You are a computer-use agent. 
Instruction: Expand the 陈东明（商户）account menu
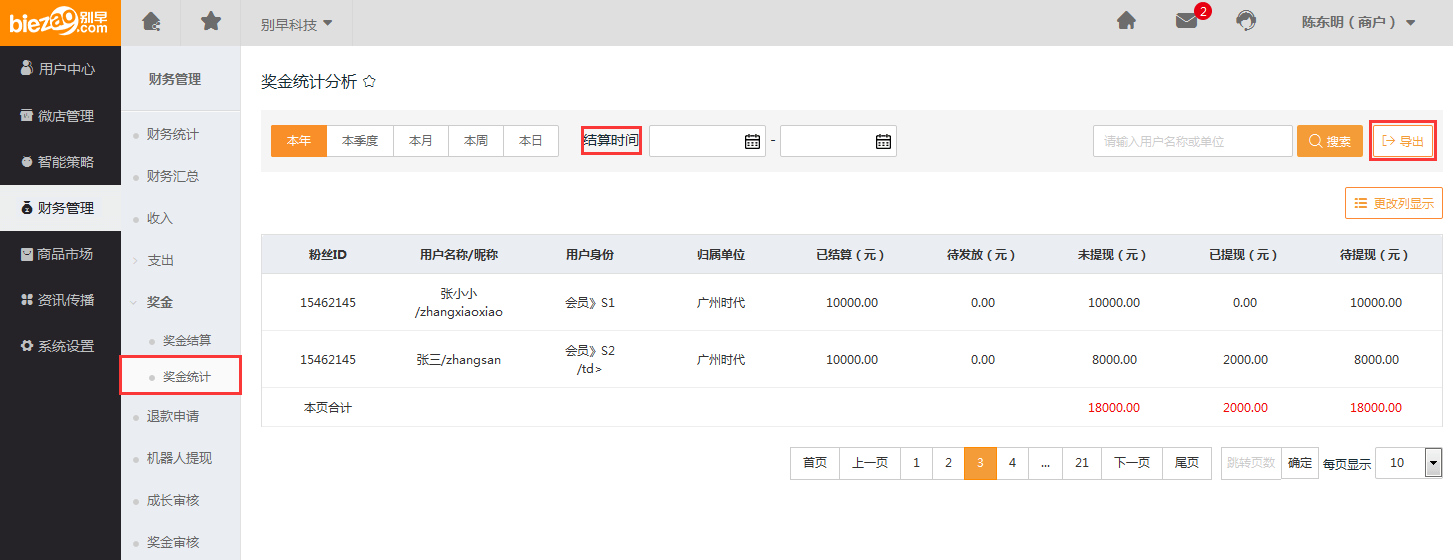[1358, 22]
